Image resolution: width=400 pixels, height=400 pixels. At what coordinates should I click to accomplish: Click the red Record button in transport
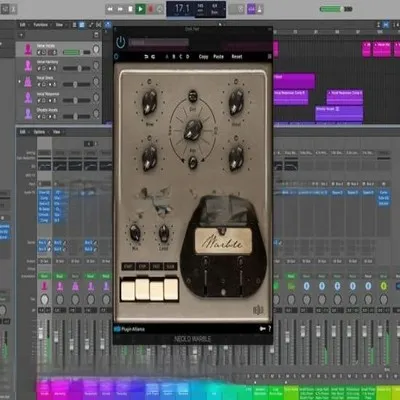point(150,9)
